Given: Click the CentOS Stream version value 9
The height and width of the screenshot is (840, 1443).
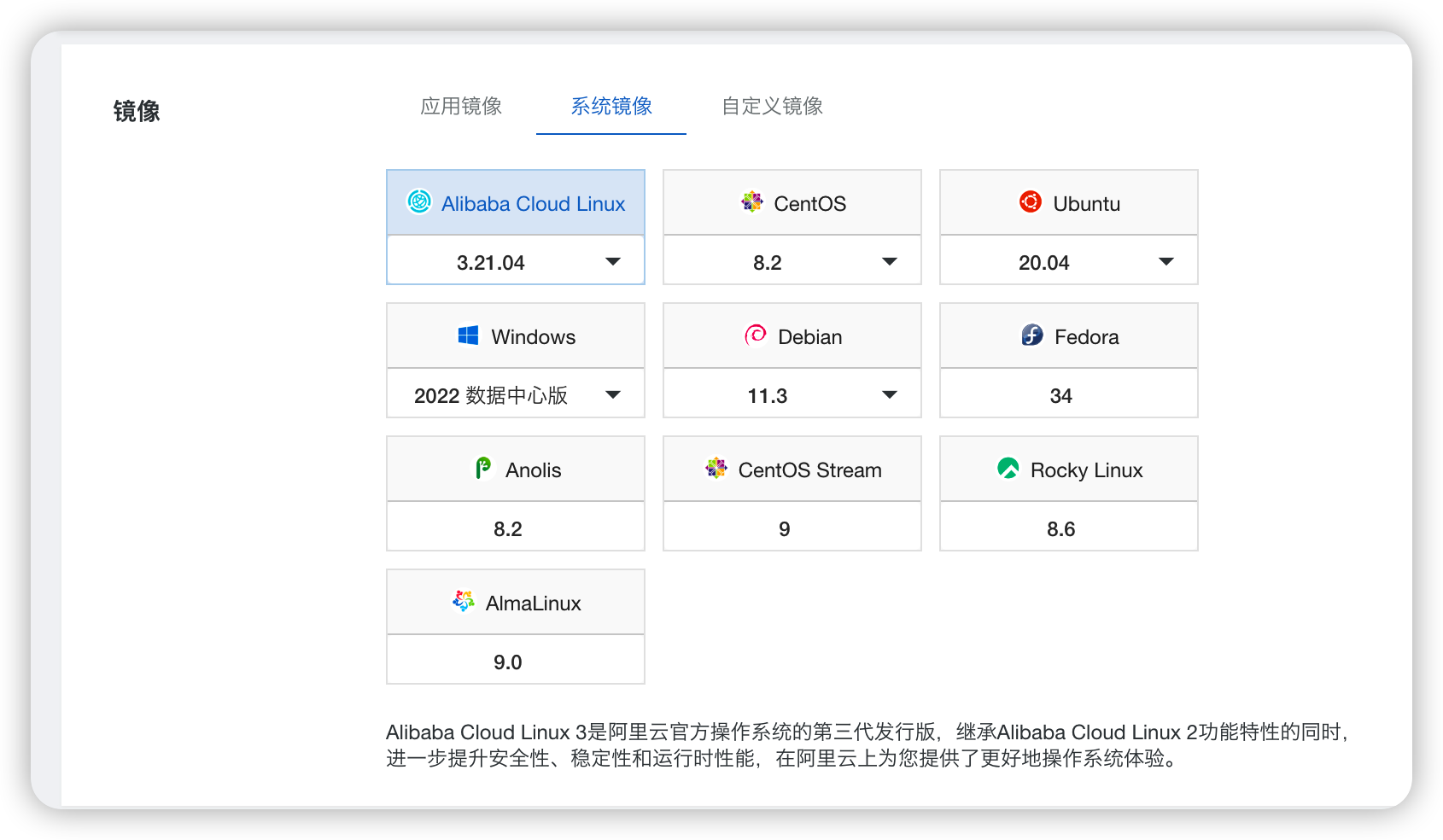Looking at the screenshot, I should pyautogui.click(x=784, y=529).
